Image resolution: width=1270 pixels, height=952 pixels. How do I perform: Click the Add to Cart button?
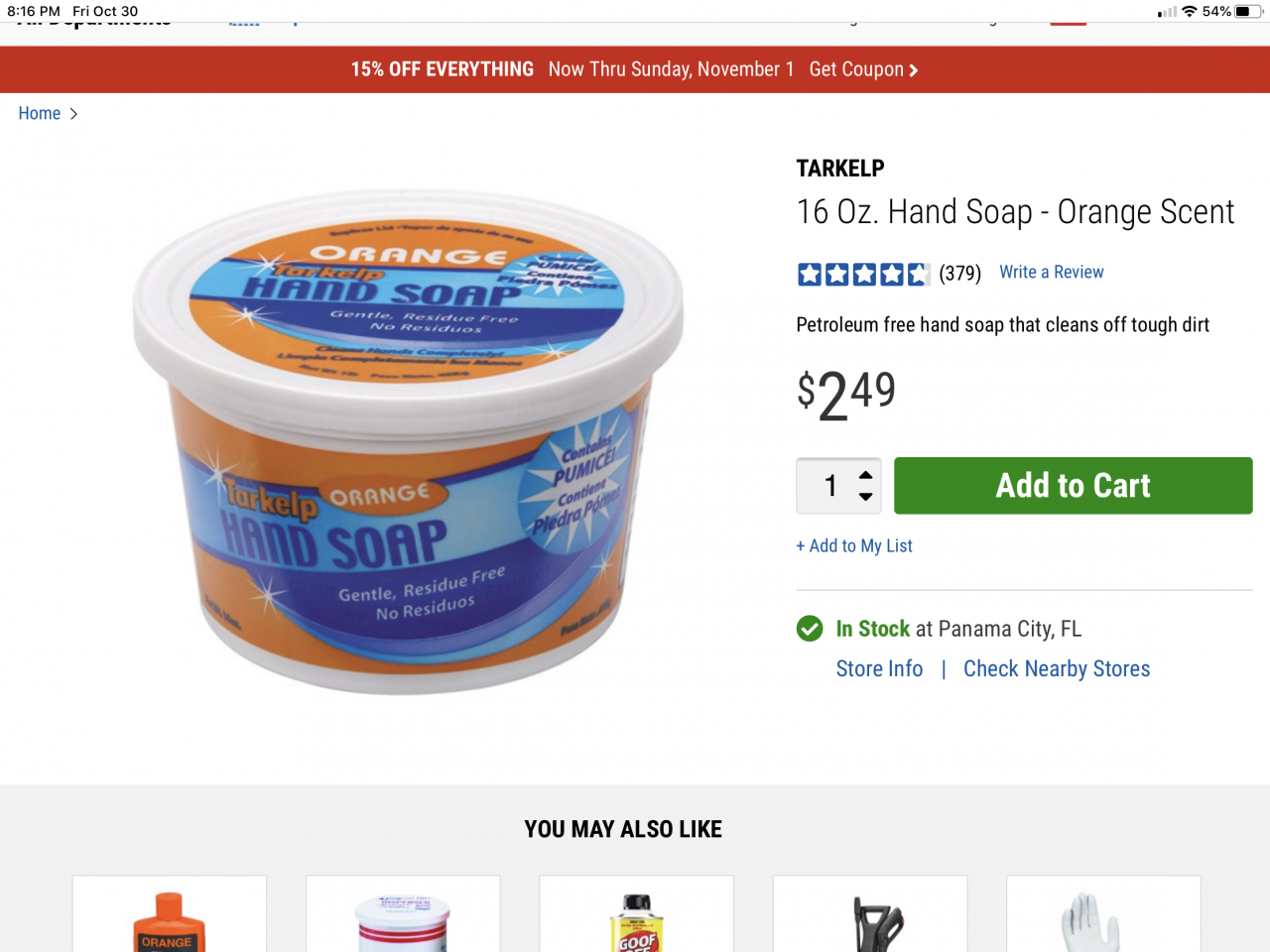pos(1074,486)
